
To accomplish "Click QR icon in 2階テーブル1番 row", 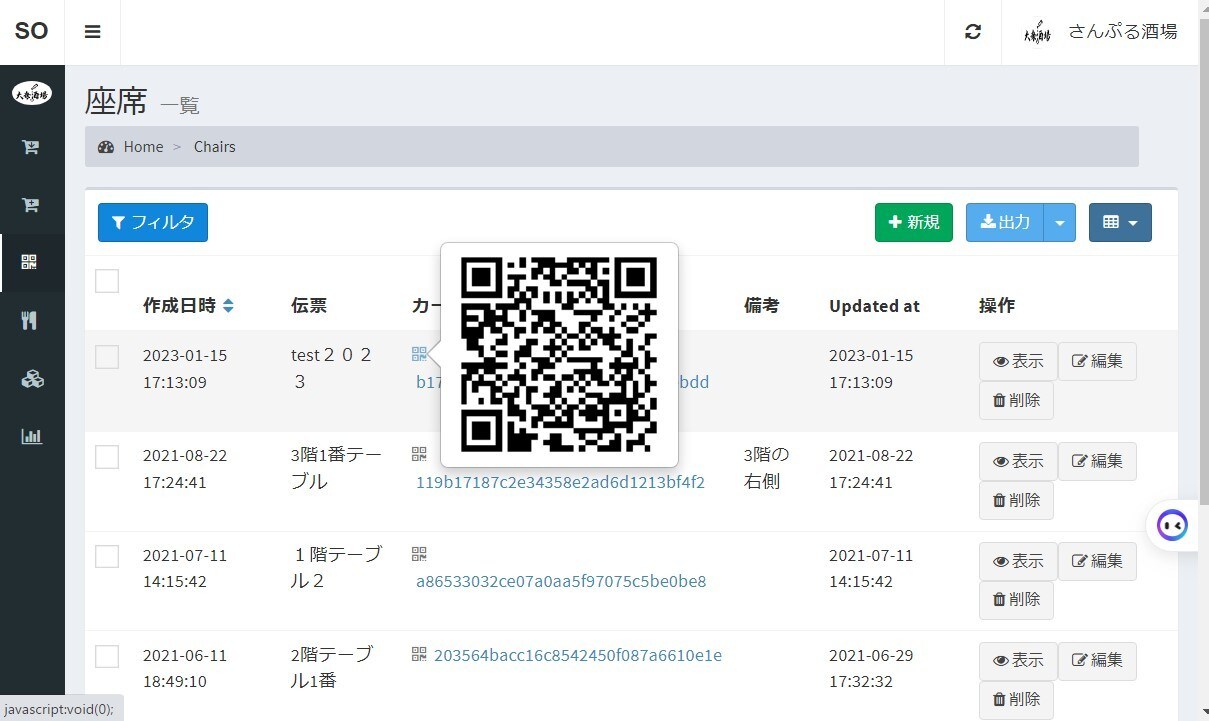I will pyautogui.click(x=419, y=655).
